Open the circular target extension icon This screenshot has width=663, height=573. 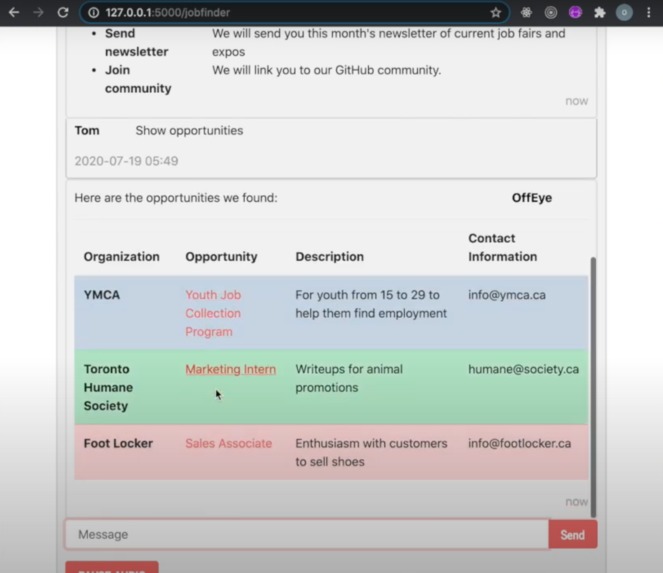[551, 13]
